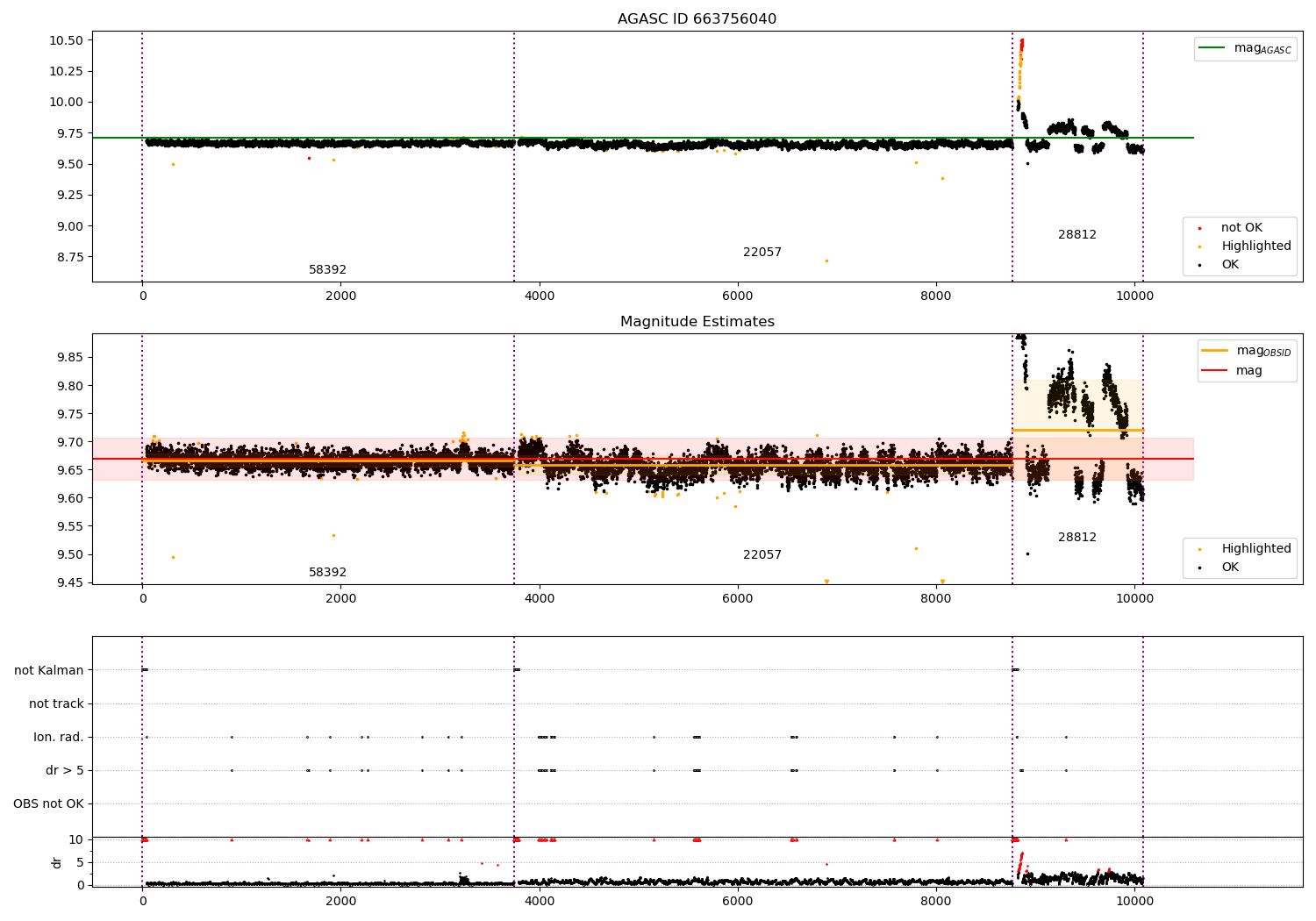Click the orange outlier point near 8.75 magnitude
The height and width of the screenshot is (921, 1316).
pyautogui.click(x=826, y=261)
